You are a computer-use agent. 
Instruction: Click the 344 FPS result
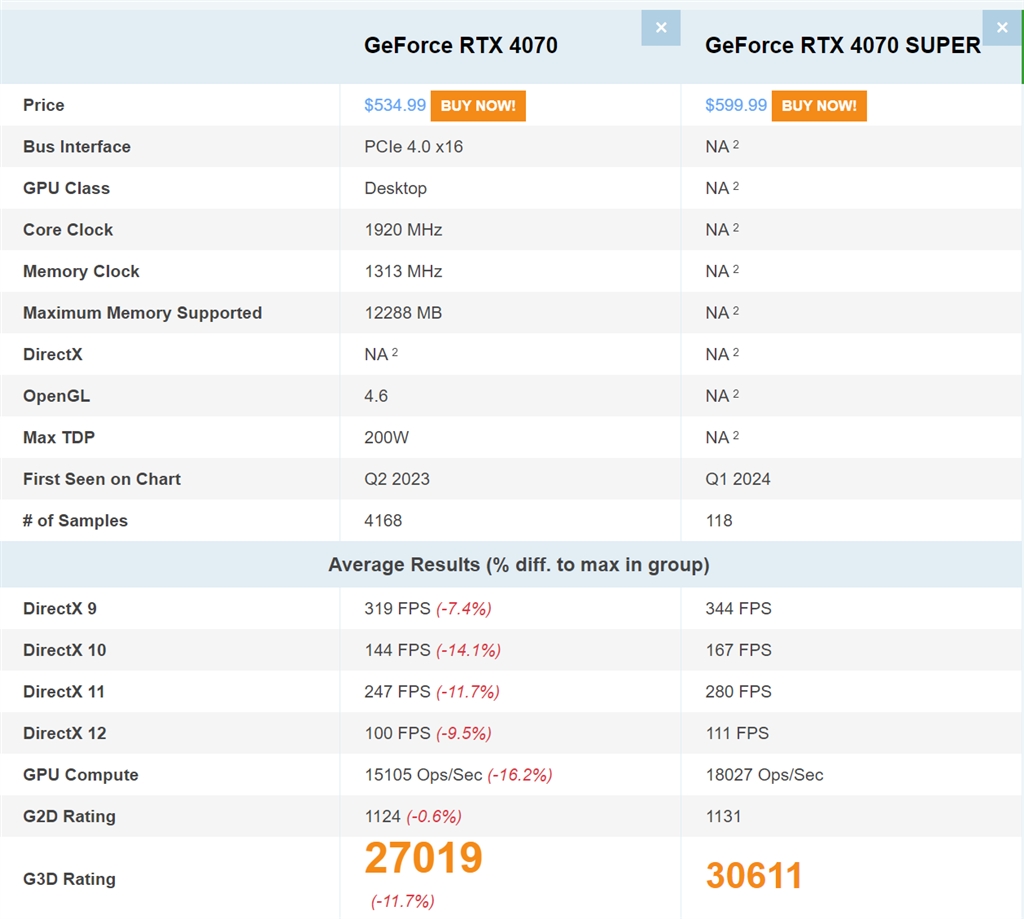[x=739, y=609]
